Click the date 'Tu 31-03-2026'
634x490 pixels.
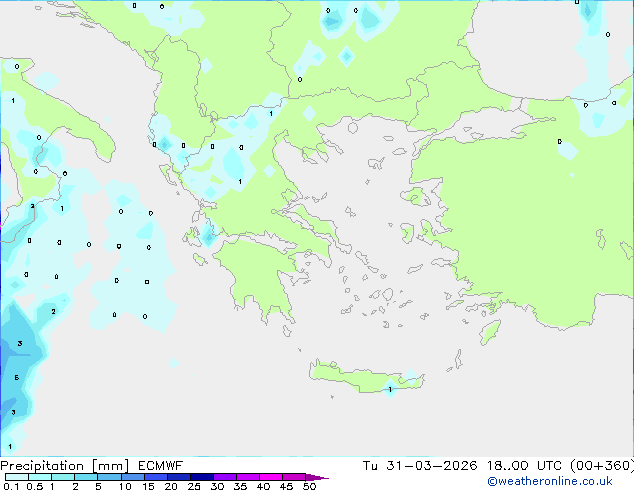point(420,466)
